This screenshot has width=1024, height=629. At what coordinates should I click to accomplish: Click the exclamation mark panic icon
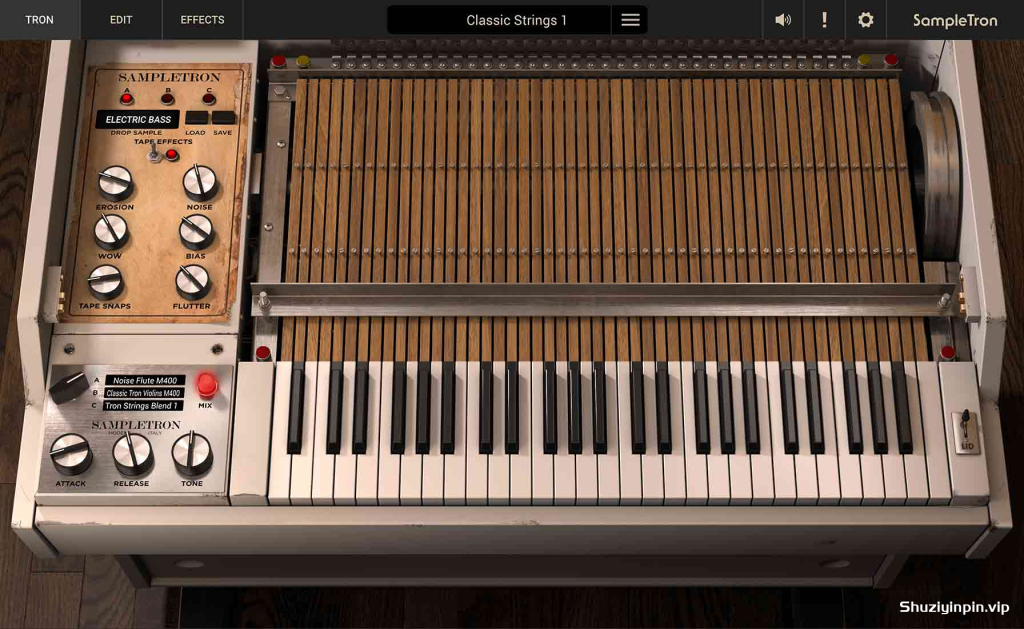click(824, 20)
